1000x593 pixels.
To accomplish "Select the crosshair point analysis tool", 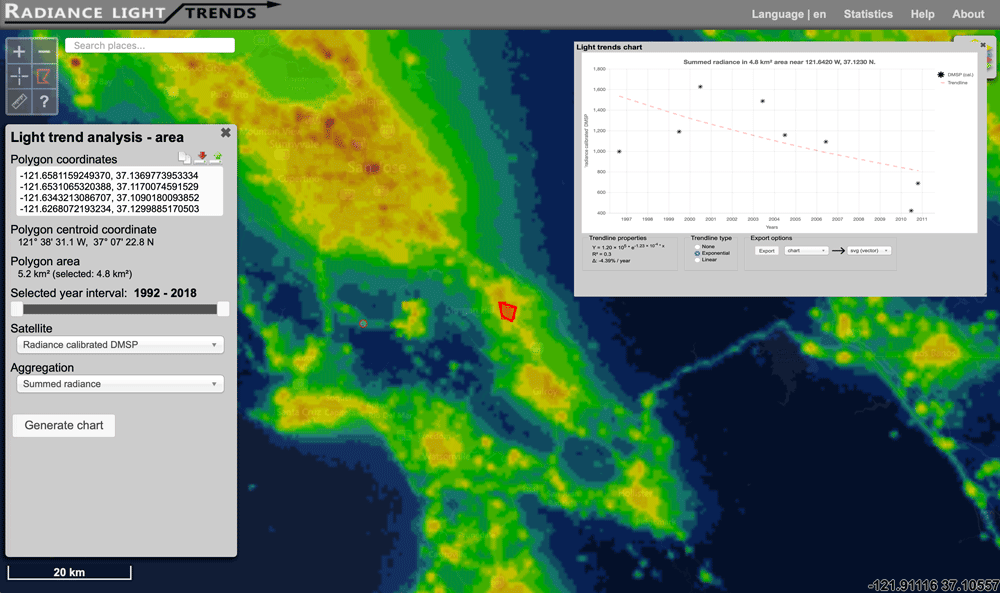I will (x=20, y=76).
